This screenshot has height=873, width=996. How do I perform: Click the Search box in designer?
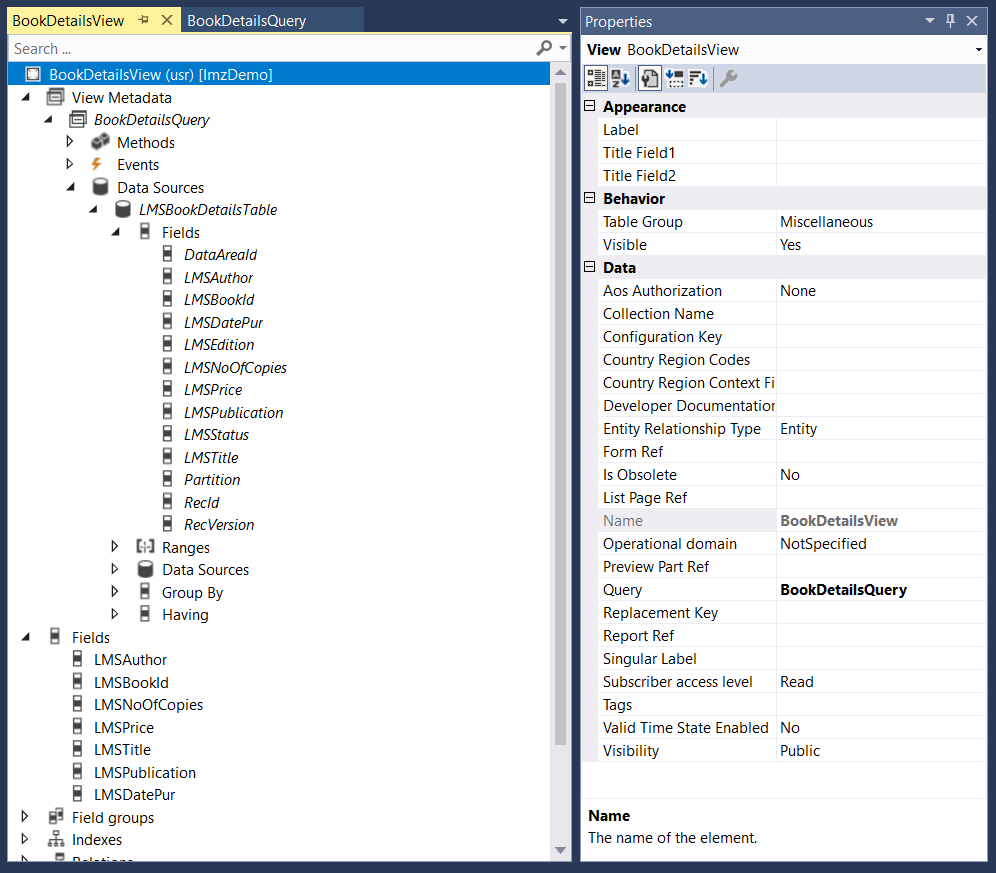[270, 48]
